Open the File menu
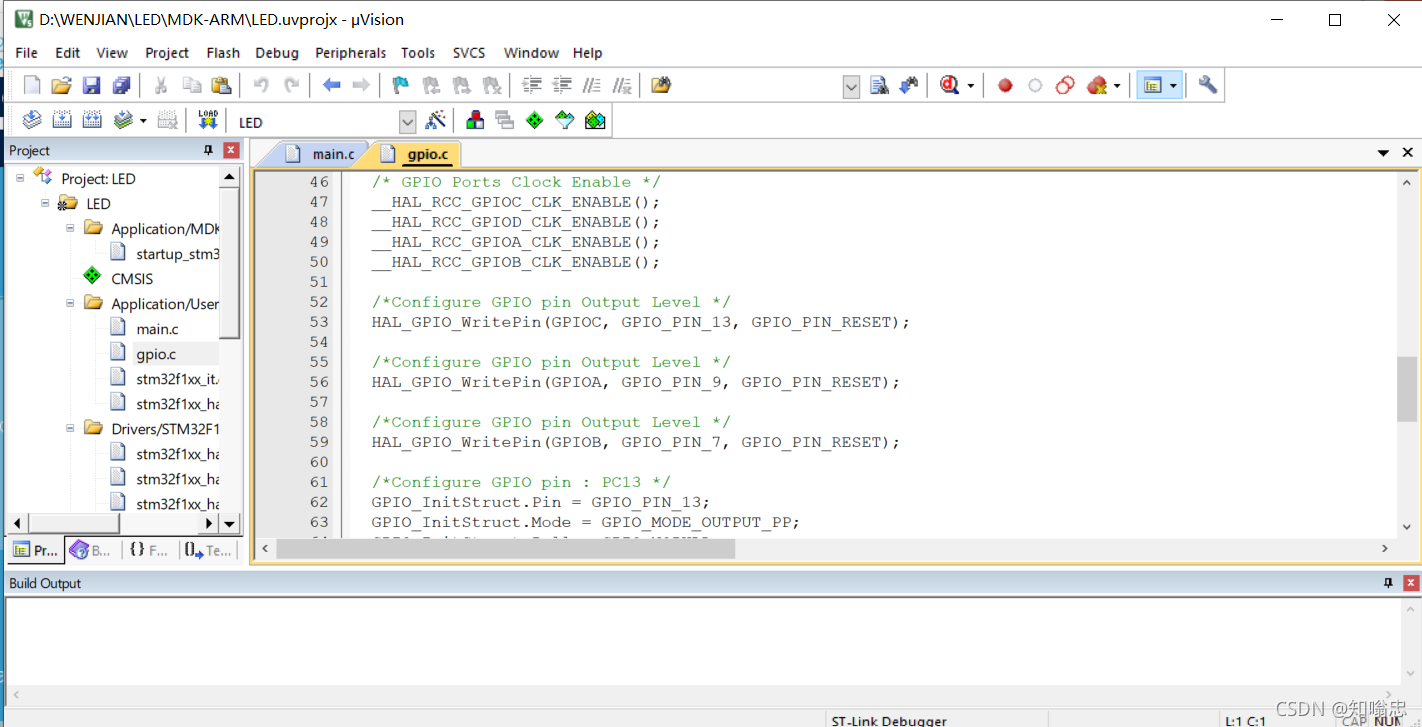The height and width of the screenshot is (727, 1422). point(27,53)
